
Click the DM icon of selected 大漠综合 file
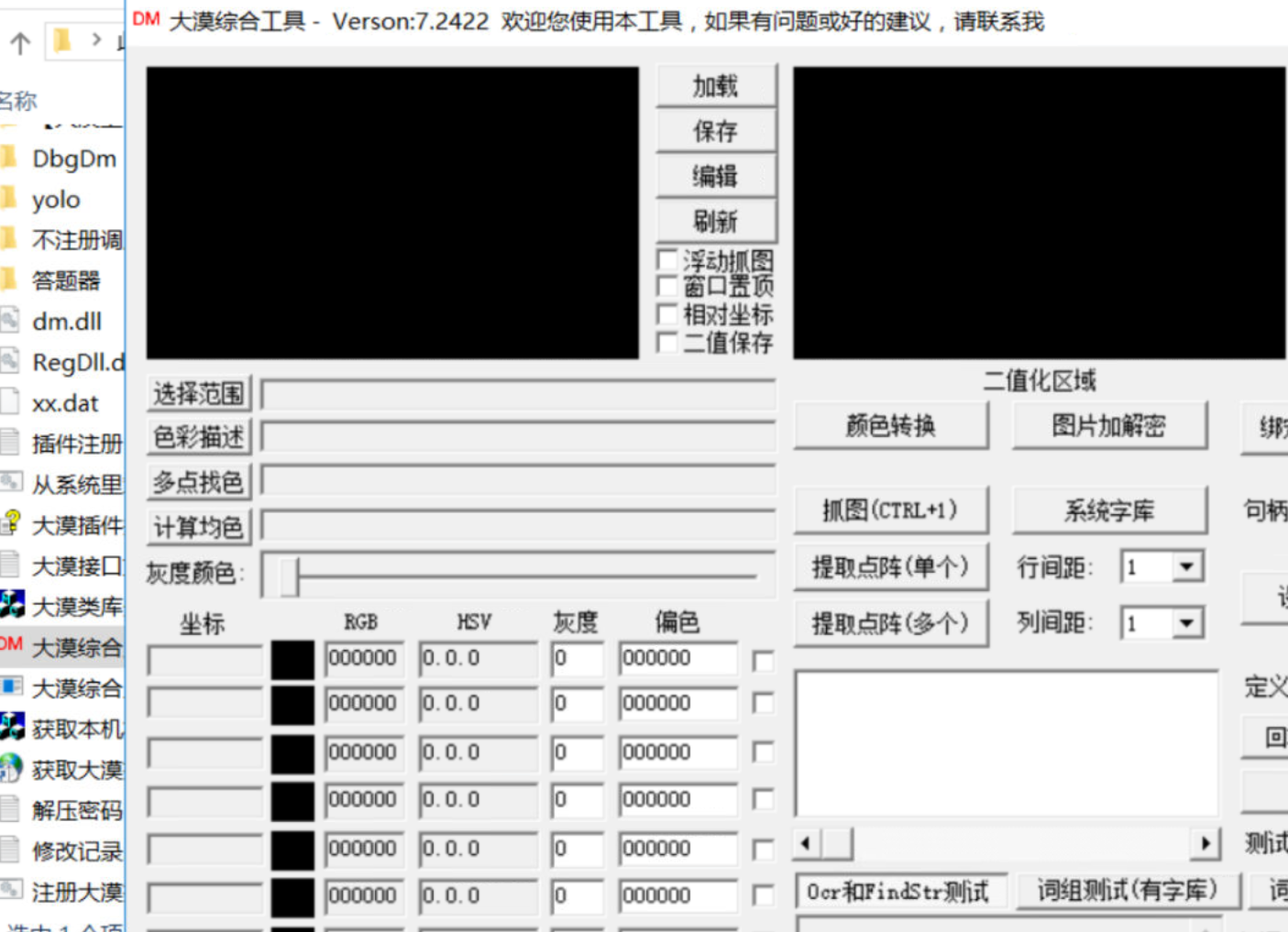click(x=11, y=644)
